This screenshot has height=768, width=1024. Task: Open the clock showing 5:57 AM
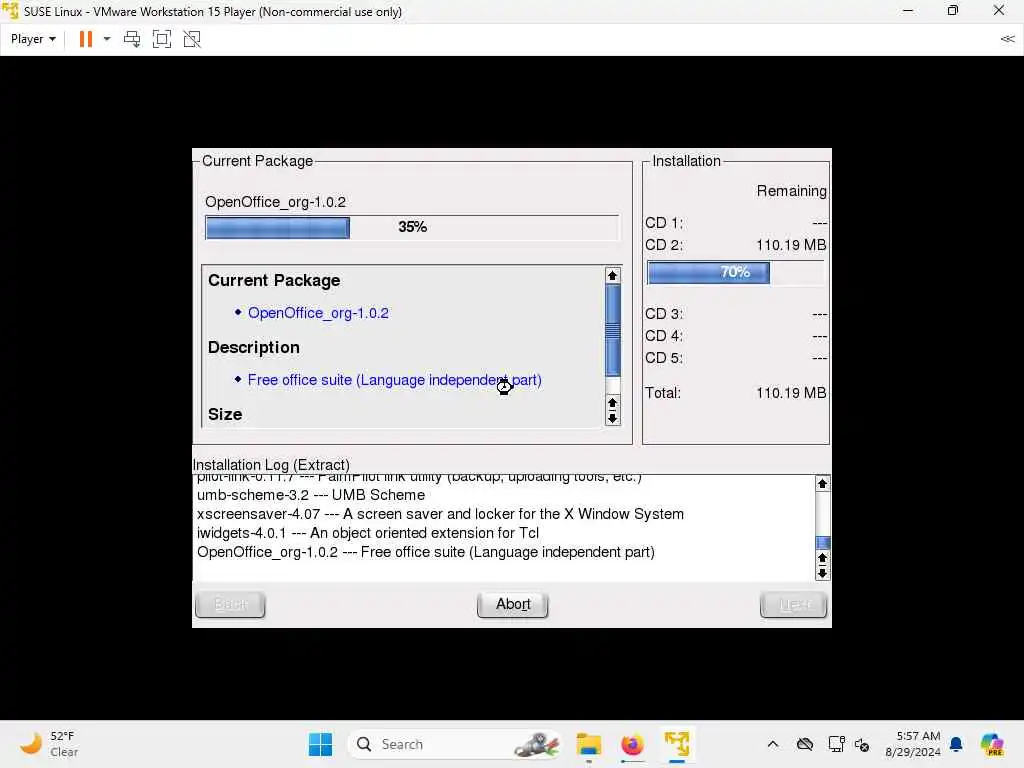point(913,744)
